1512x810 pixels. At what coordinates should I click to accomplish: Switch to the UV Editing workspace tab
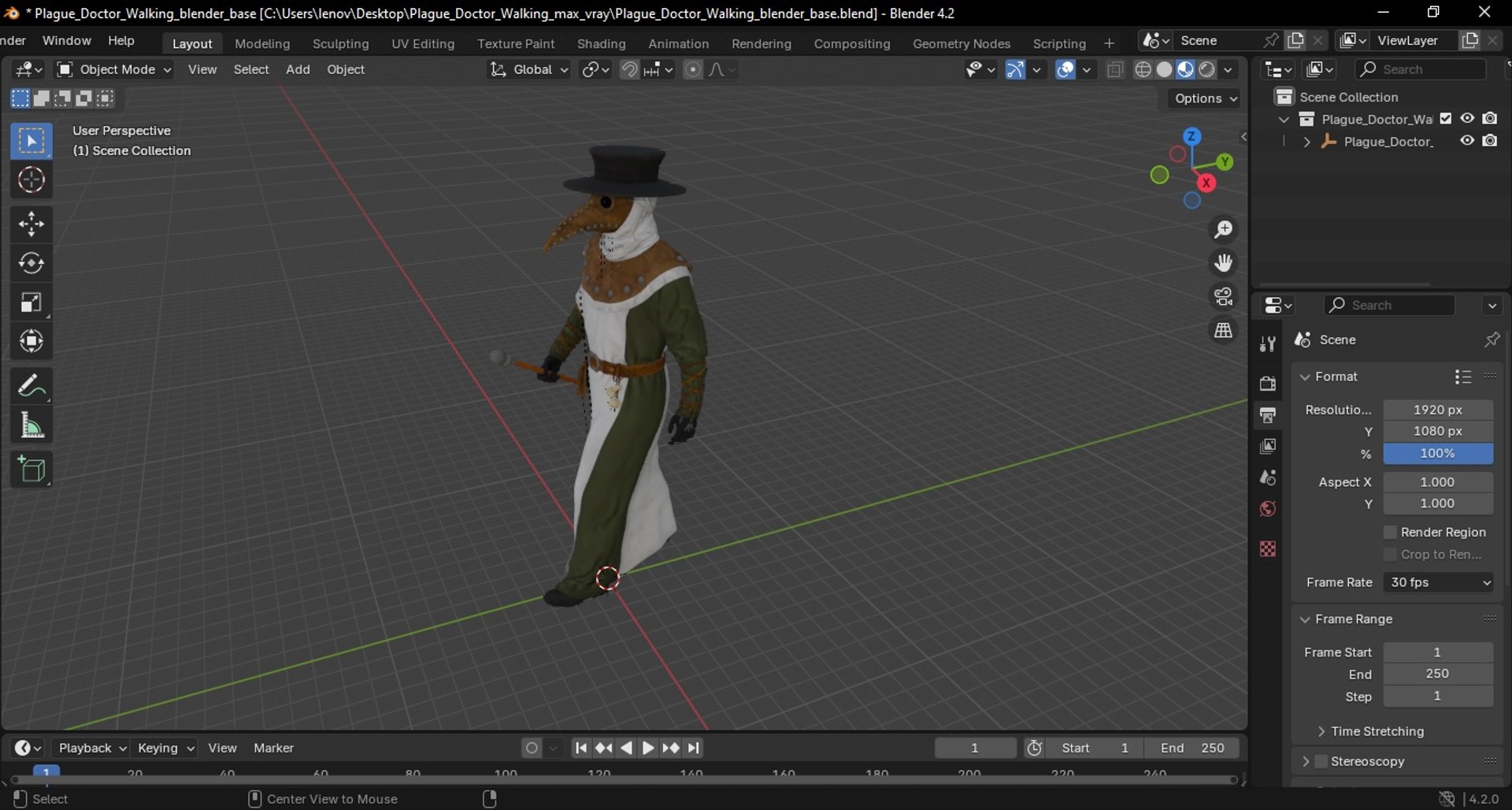point(423,43)
